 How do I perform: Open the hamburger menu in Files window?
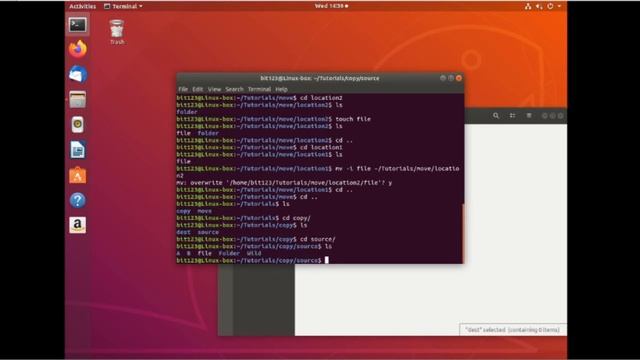pos(529,116)
